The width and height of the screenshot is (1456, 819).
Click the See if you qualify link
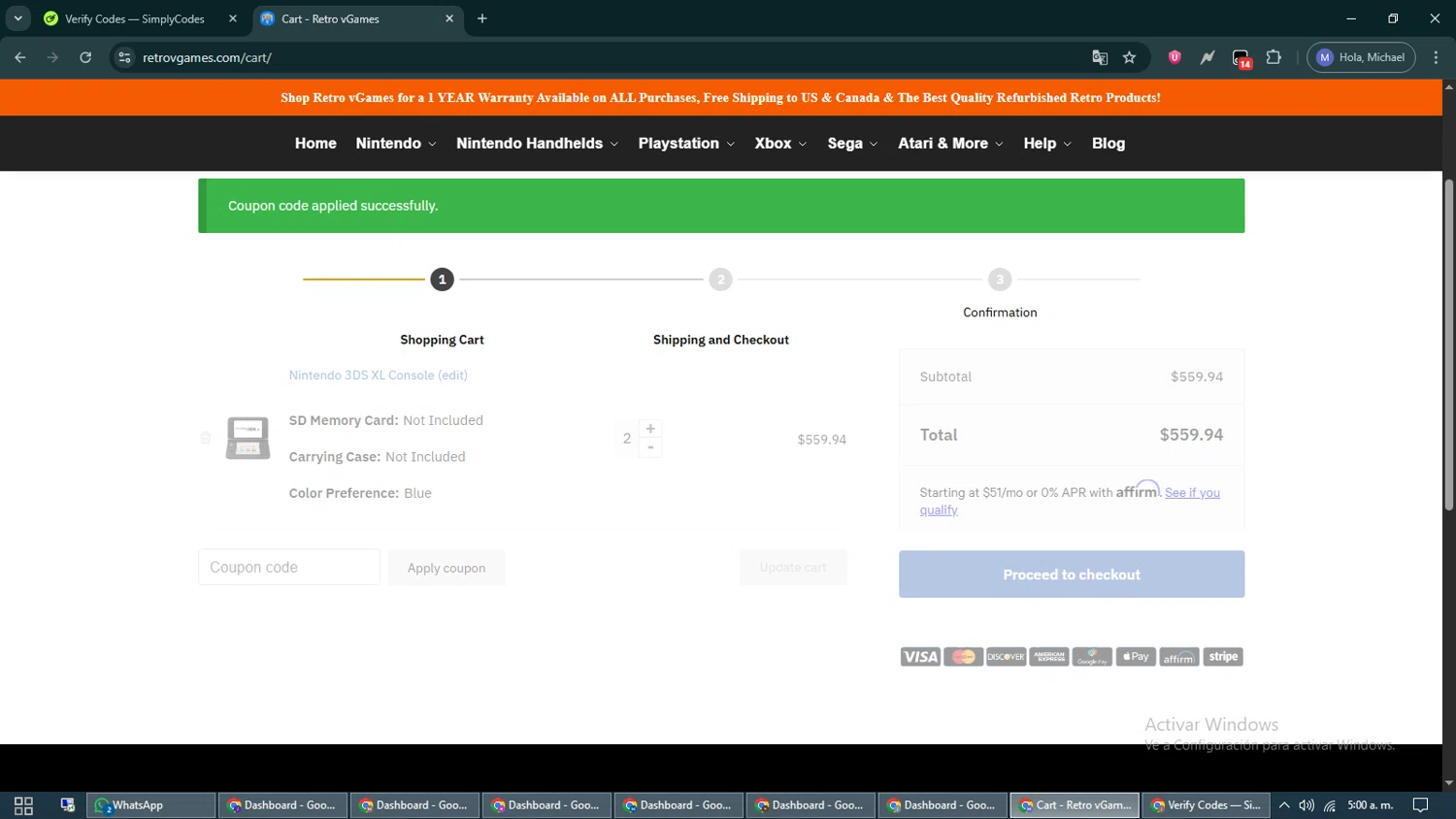1070,501
